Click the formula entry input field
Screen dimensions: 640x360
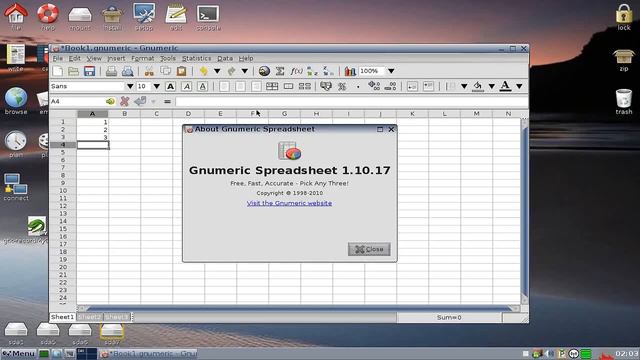[352, 101]
